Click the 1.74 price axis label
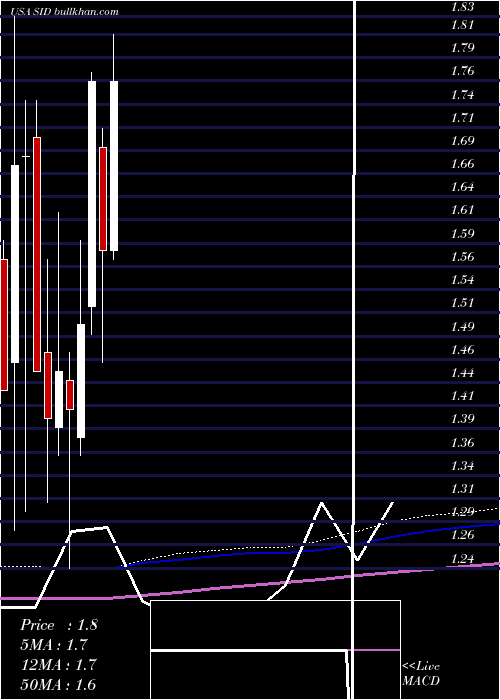This screenshot has height=700, width=500. pos(462,95)
